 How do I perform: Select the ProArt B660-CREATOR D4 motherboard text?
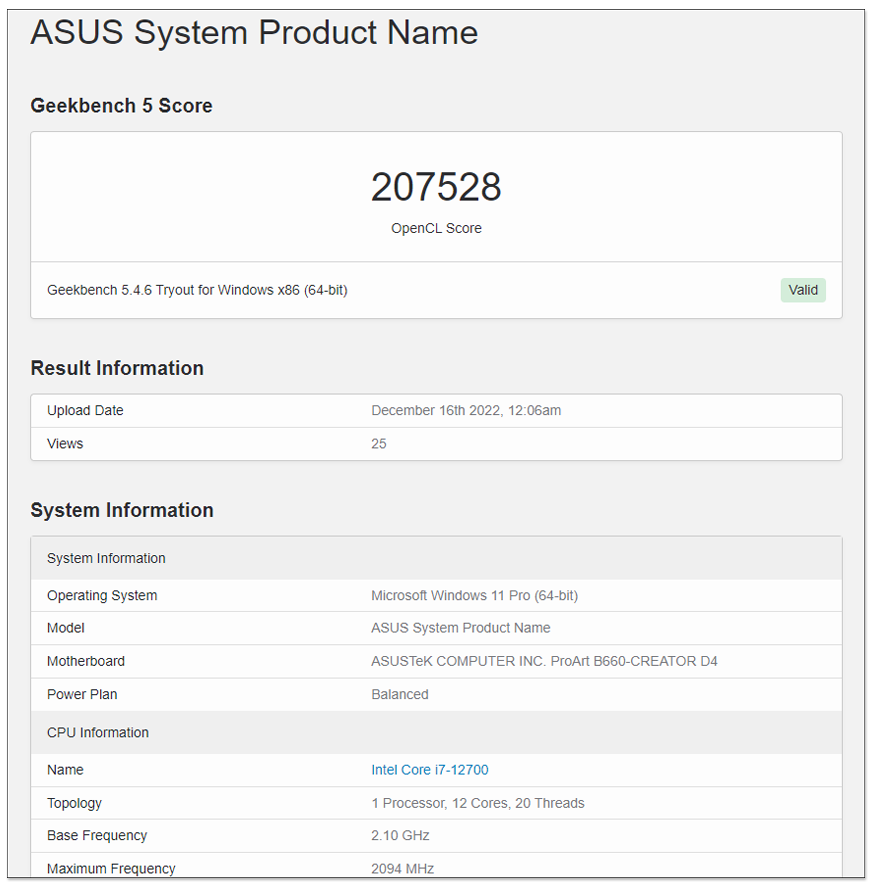(634, 661)
